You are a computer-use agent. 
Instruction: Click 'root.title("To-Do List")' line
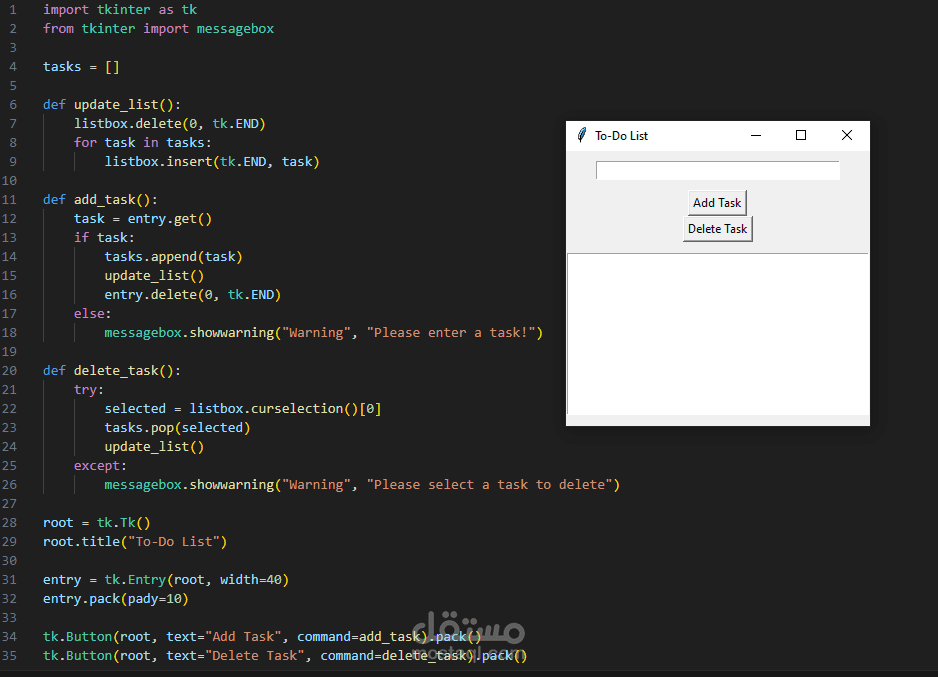pyautogui.click(x=135, y=542)
